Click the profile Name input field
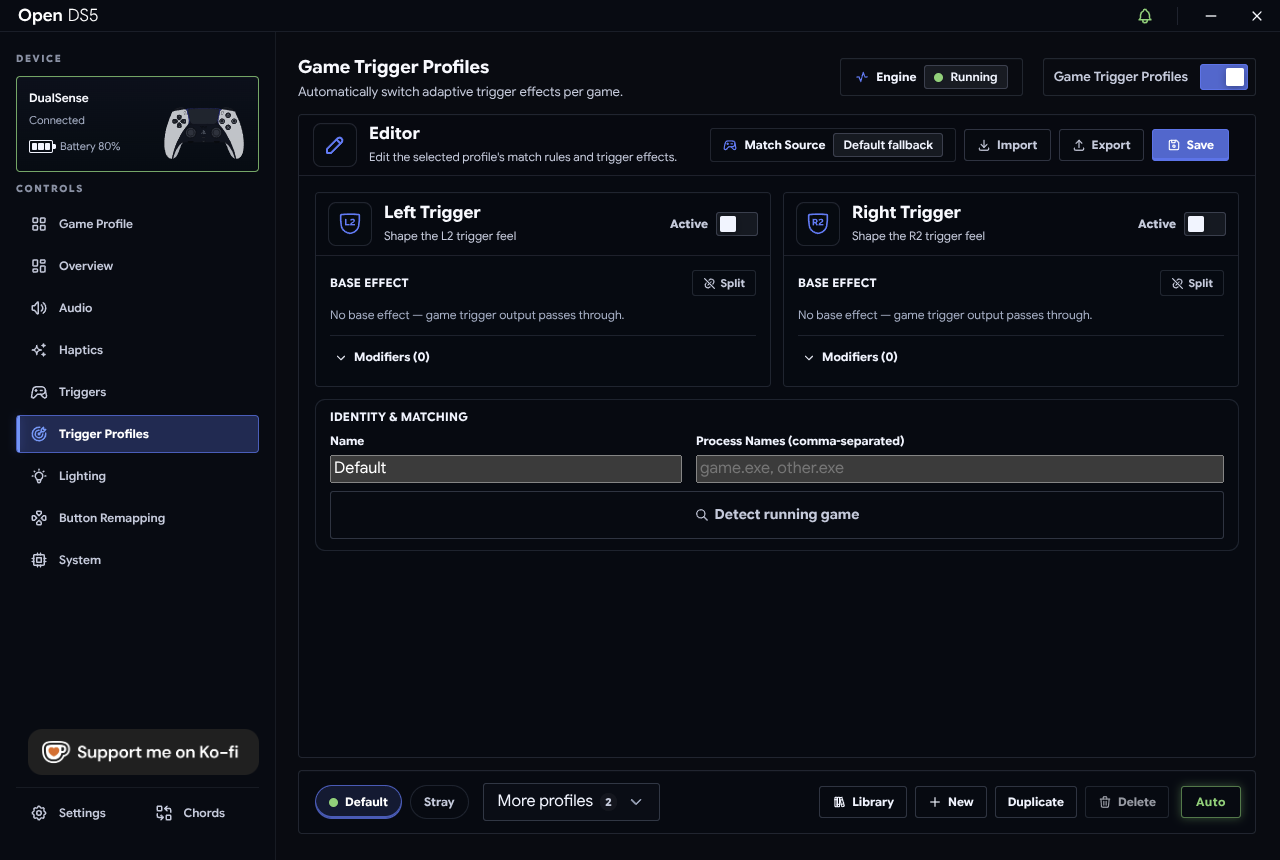 pos(506,469)
